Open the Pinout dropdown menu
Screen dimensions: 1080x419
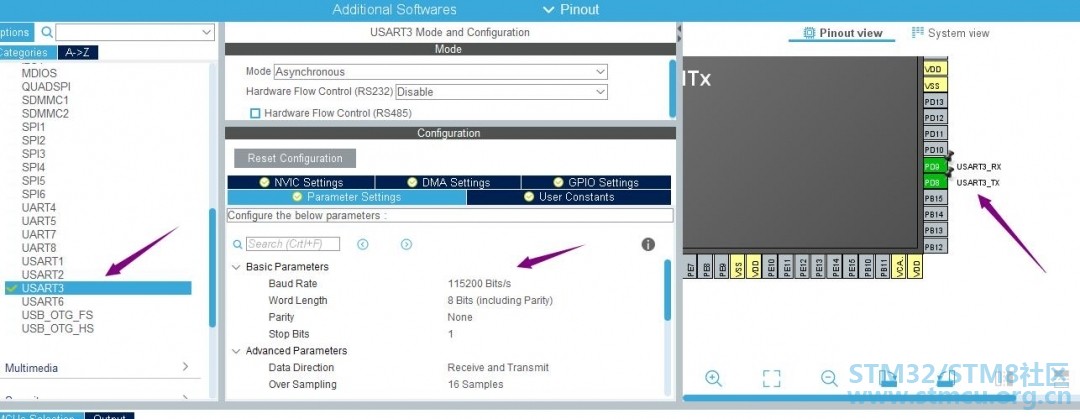coord(571,10)
